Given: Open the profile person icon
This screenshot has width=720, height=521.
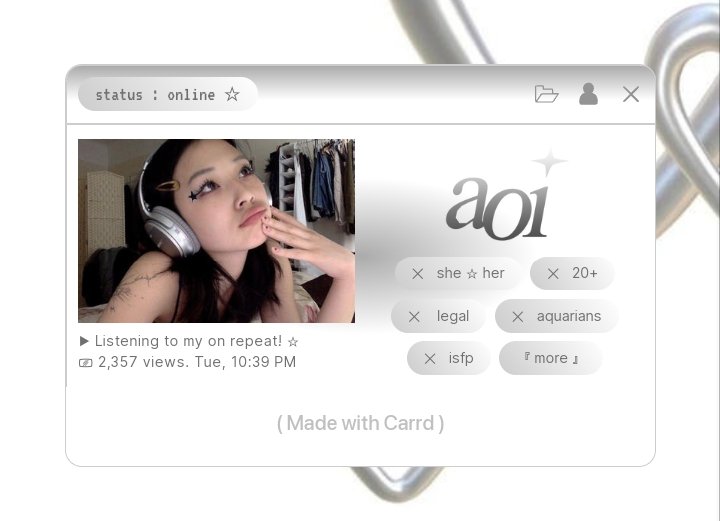Looking at the screenshot, I should coord(588,94).
